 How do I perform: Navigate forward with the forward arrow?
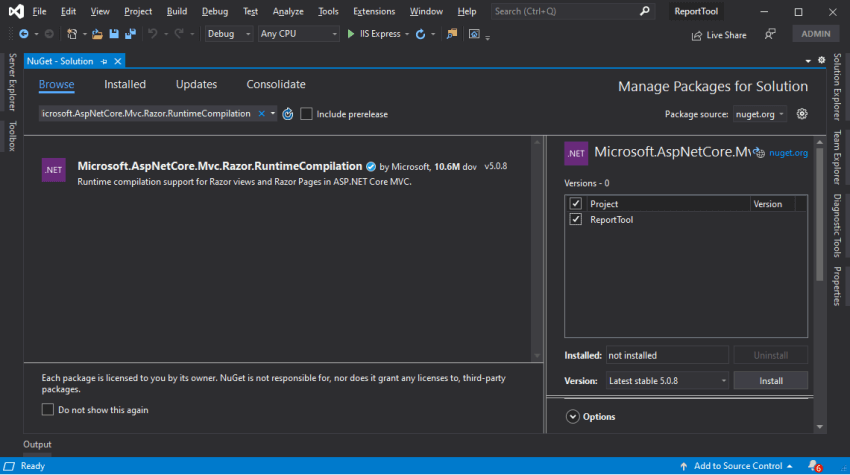pos(49,34)
